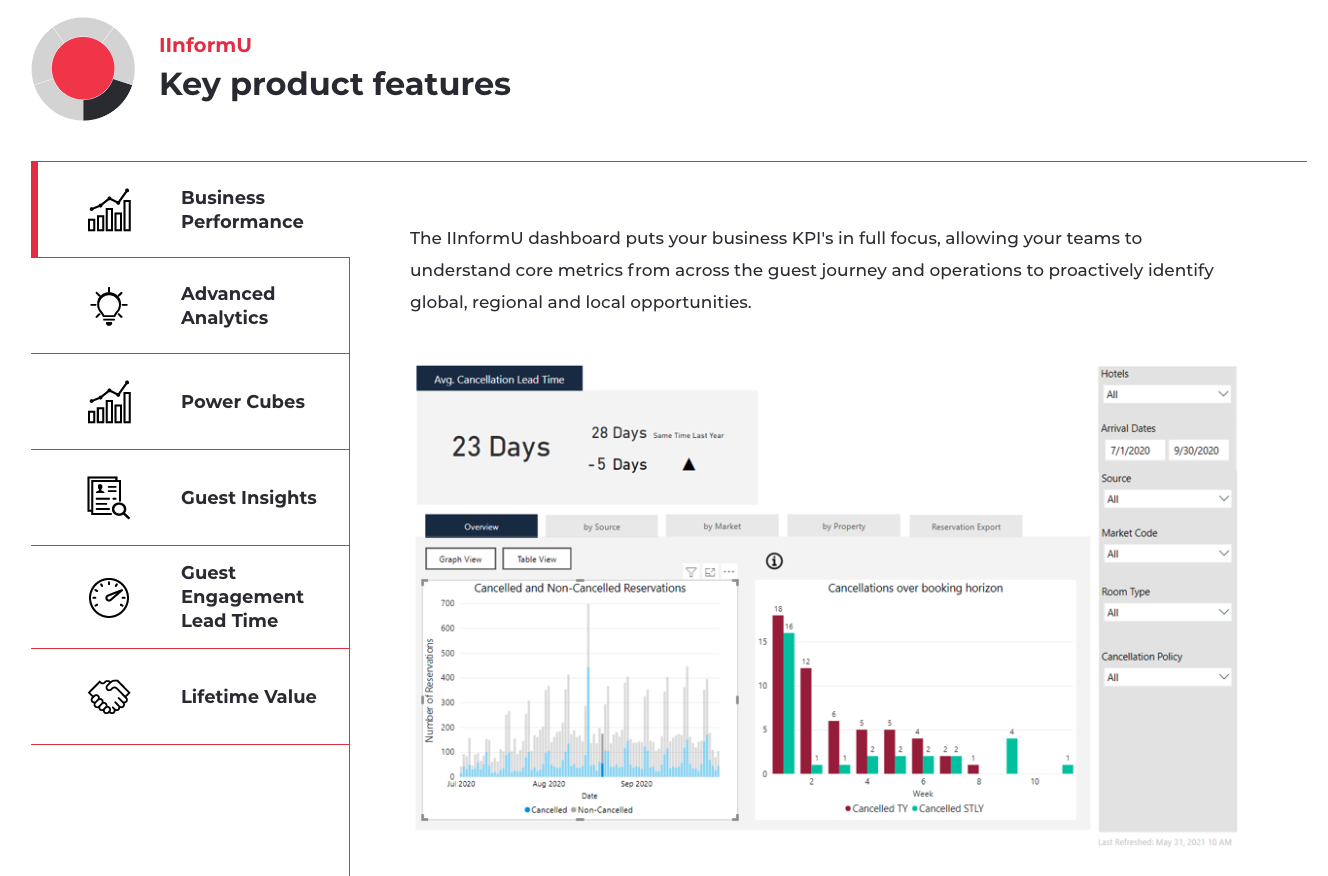Click the Cancellations over booking horizon title
Screen dimensions: 1328x876
915,588
